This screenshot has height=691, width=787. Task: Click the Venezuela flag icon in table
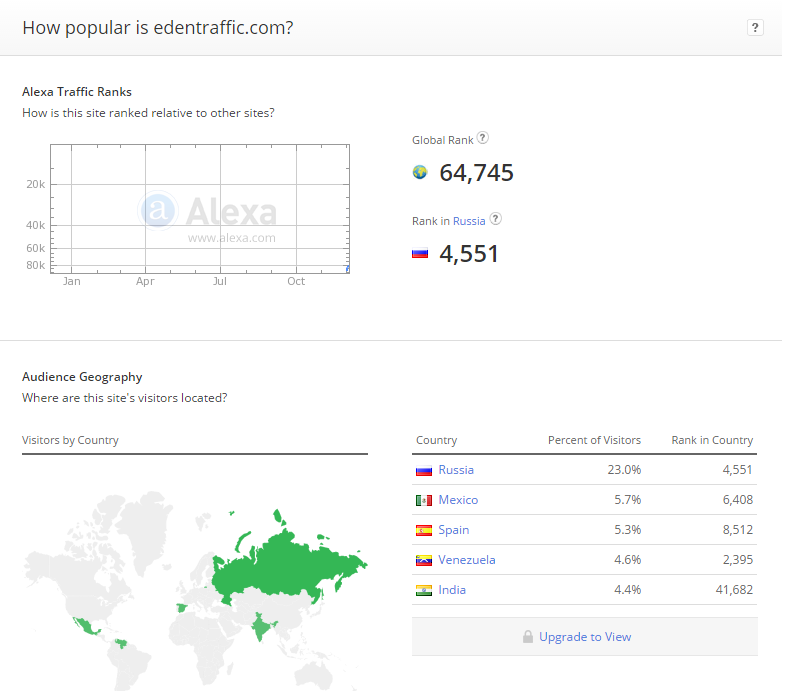[x=424, y=560]
